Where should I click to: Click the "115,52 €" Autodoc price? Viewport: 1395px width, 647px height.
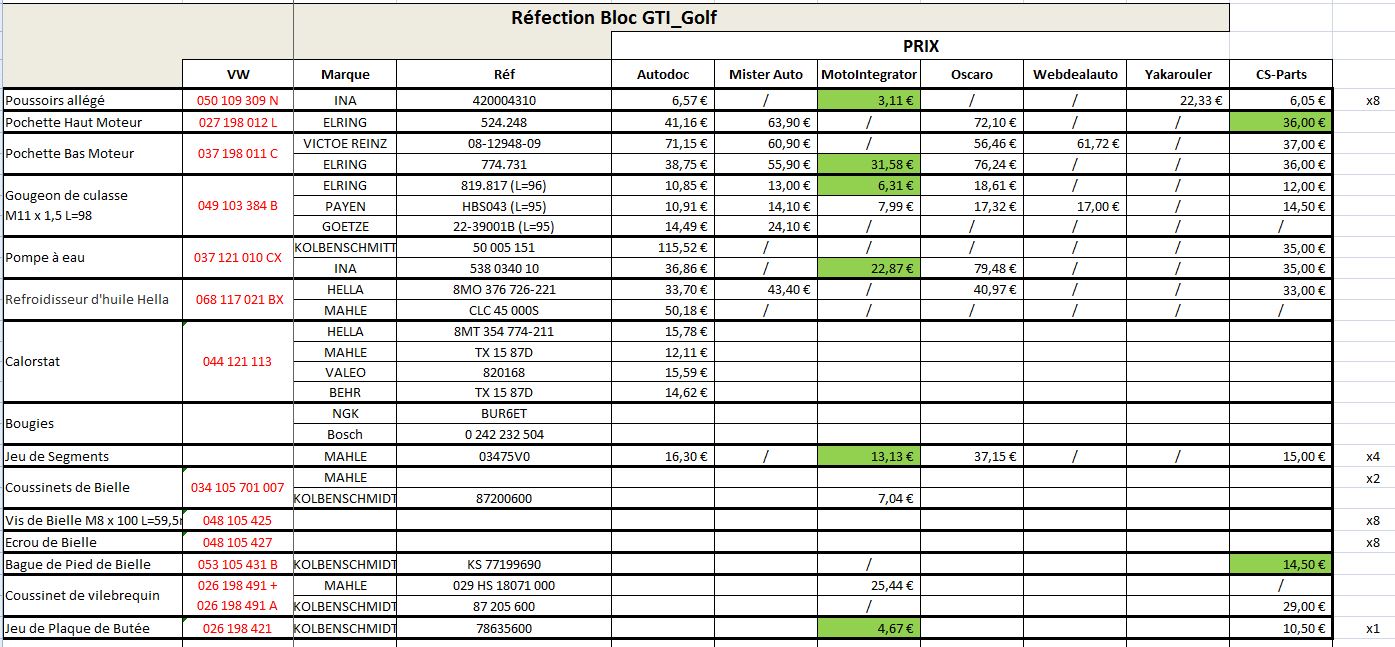click(x=664, y=248)
